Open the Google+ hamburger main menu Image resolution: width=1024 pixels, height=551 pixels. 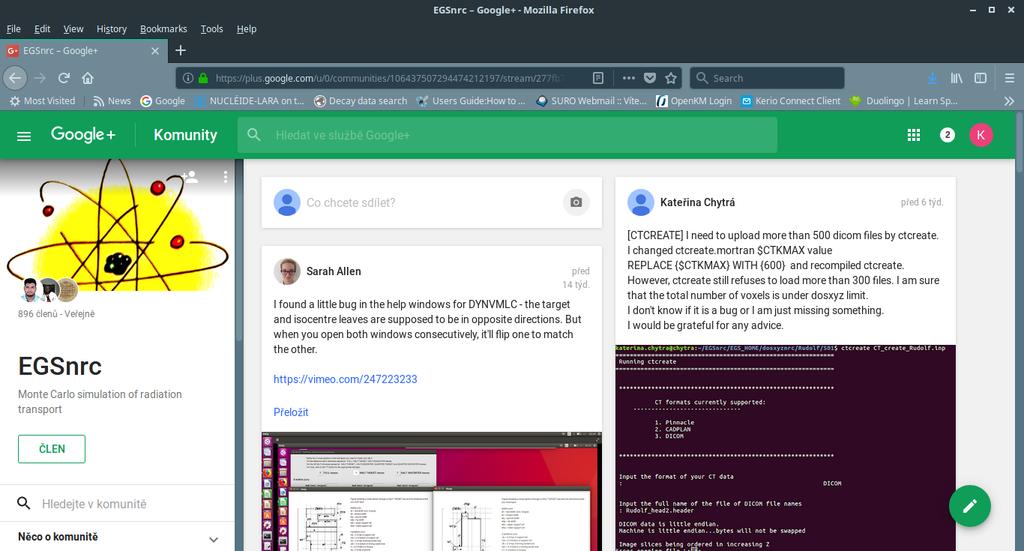[24, 136]
